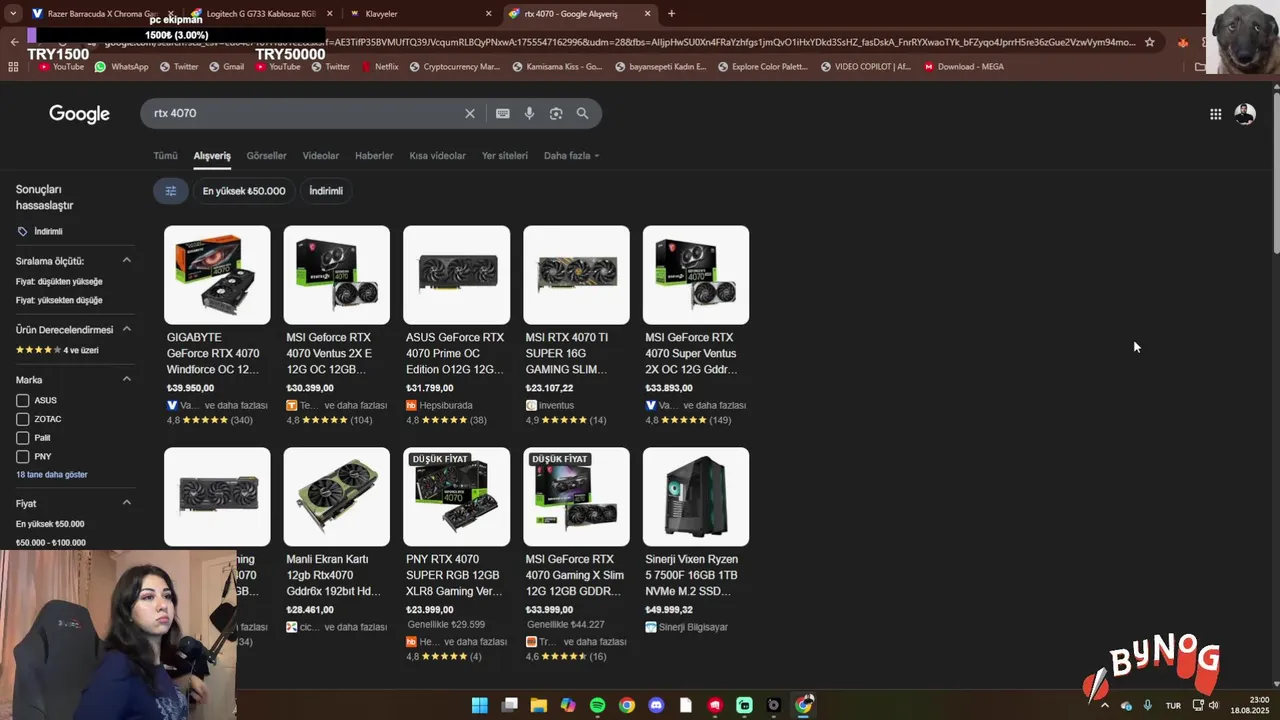Open Discord from the taskbar
The height and width of the screenshot is (720, 1280).
click(656, 705)
